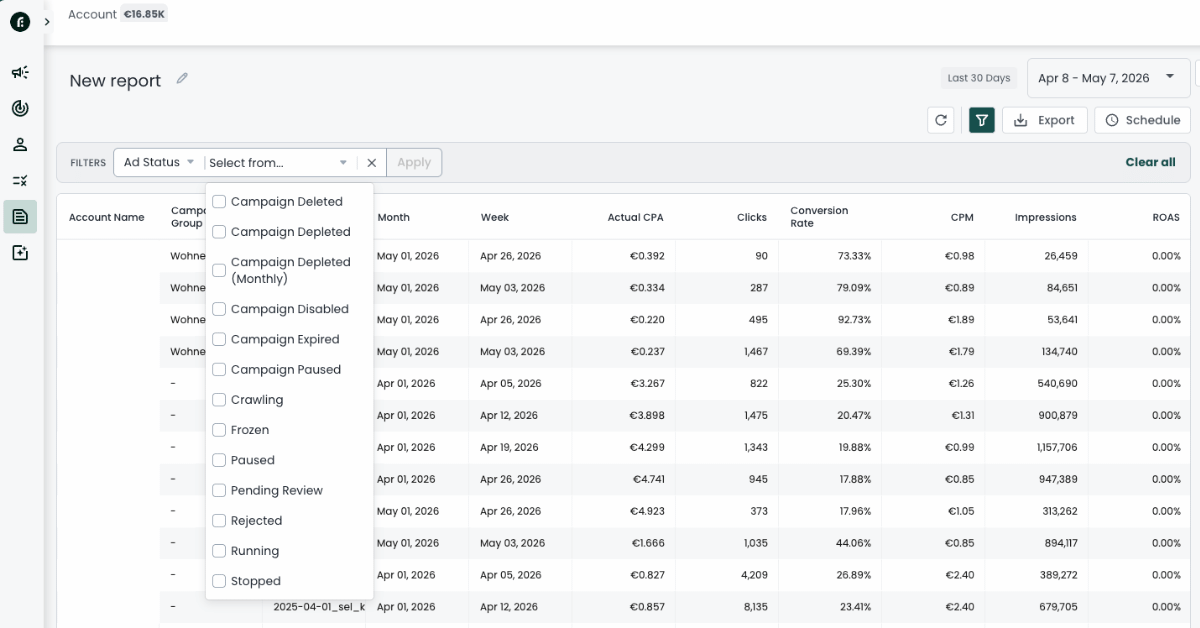Remove the Ad Status filter with X

point(371,162)
